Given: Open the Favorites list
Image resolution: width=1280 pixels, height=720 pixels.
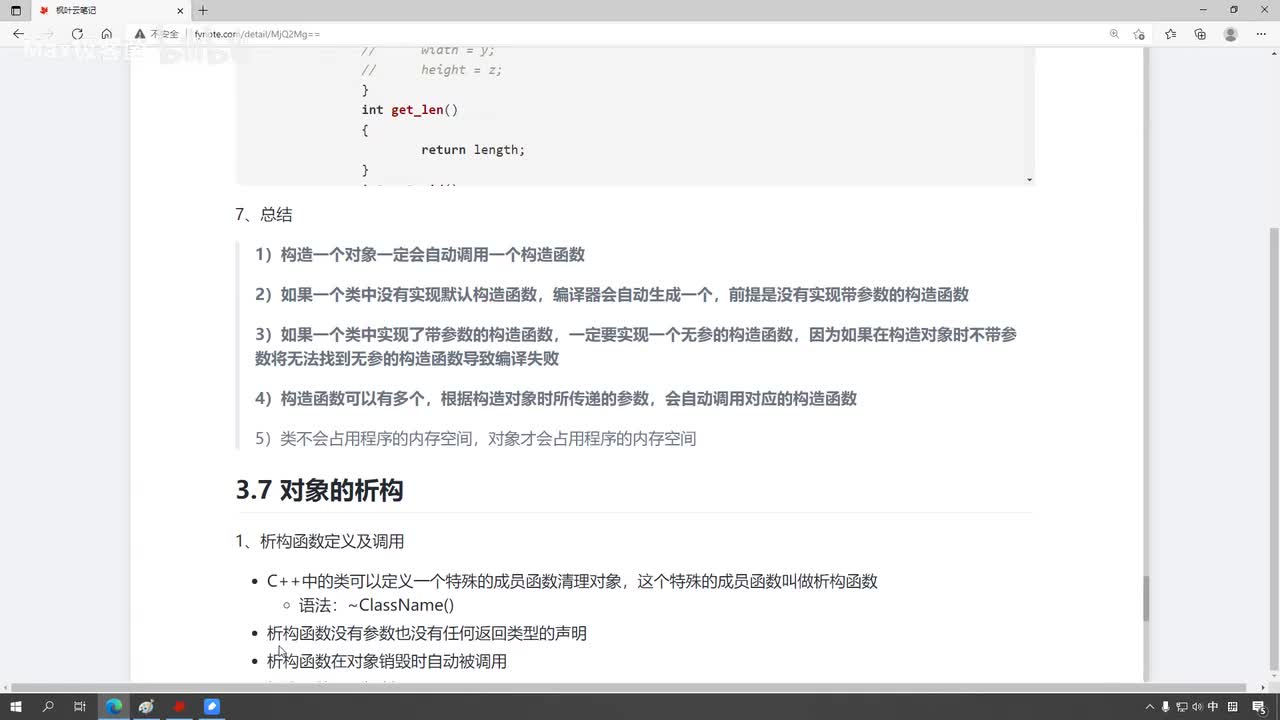Looking at the screenshot, I should [1170, 34].
